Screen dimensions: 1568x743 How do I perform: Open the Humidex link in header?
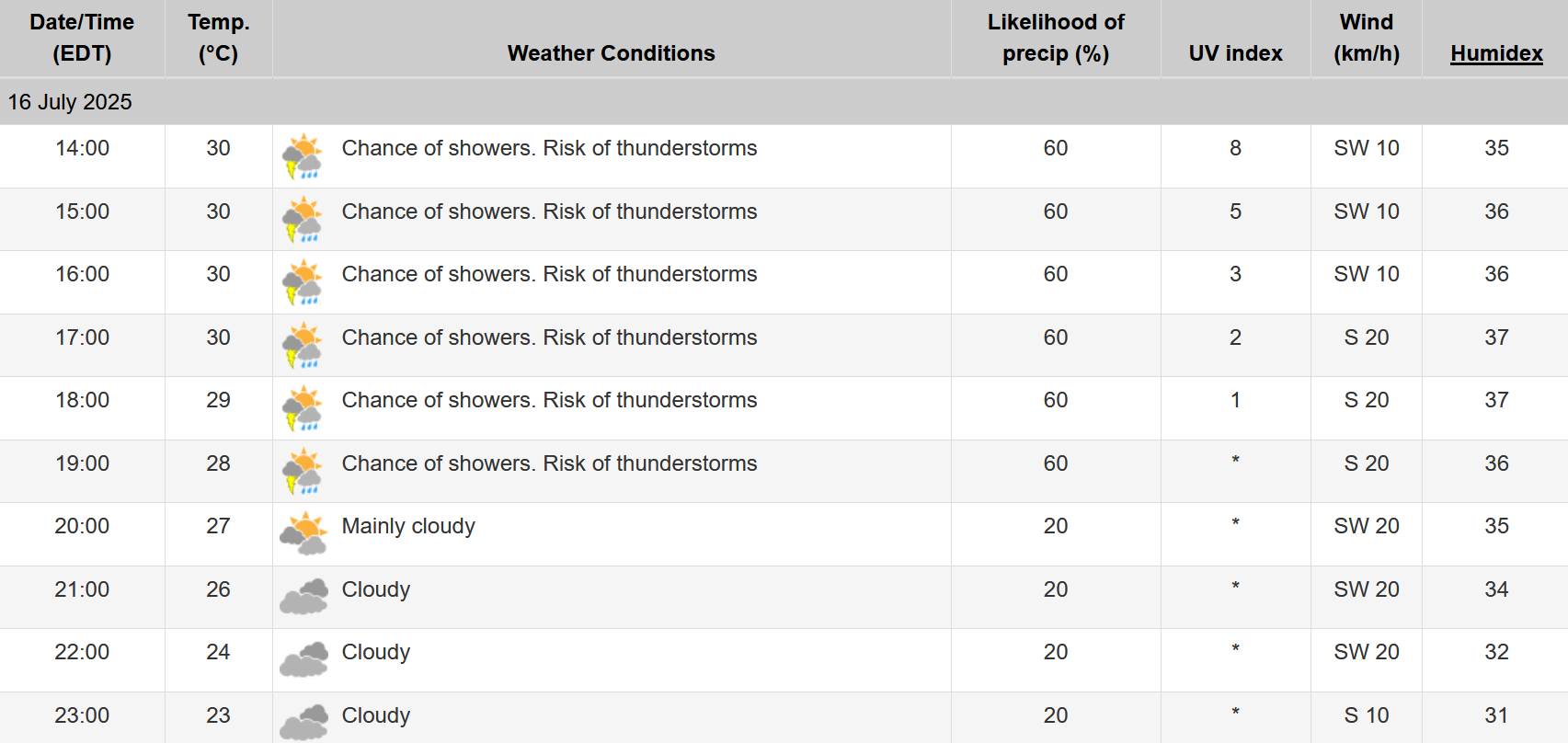pyautogui.click(x=1496, y=53)
